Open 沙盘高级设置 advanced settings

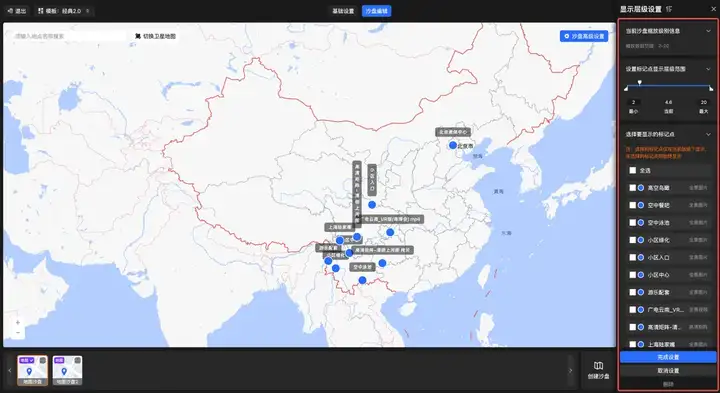[x=584, y=36]
